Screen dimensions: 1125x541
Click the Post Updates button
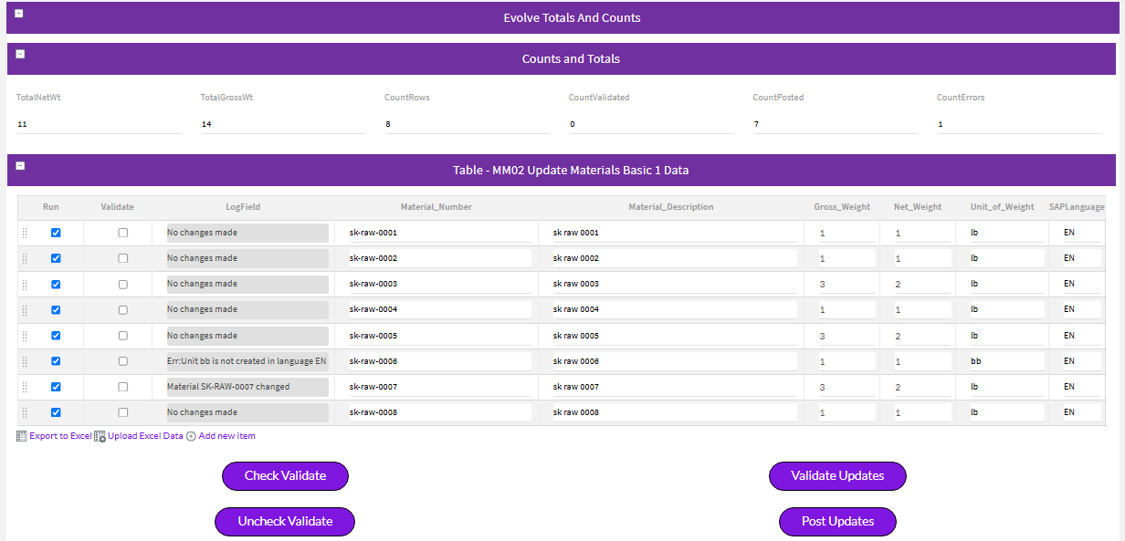coord(837,522)
